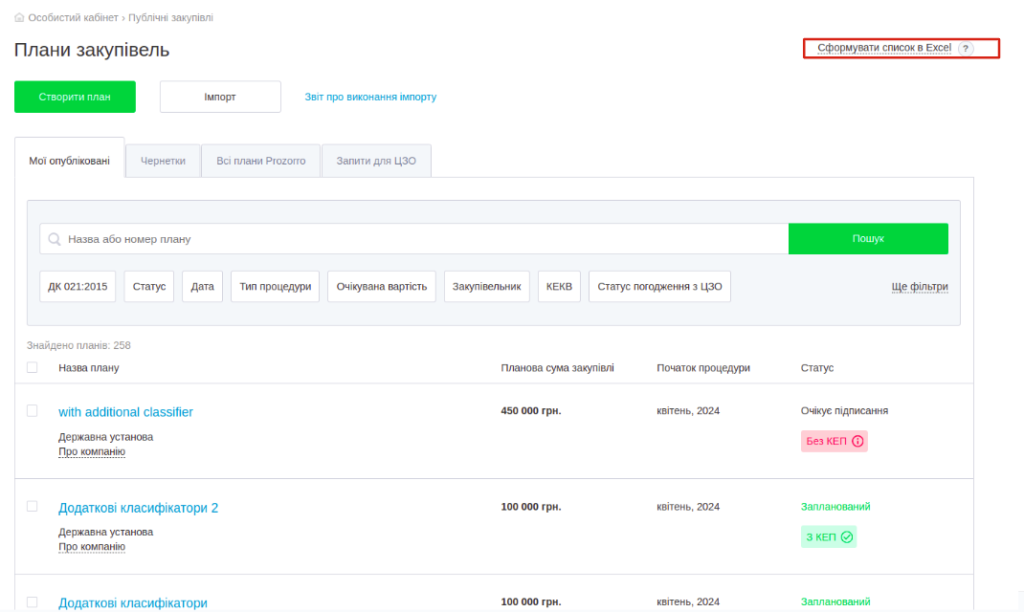The height and width of the screenshot is (612, 1024).
Task: Expand the 'Статус' filter
Action: click(149, 286)
